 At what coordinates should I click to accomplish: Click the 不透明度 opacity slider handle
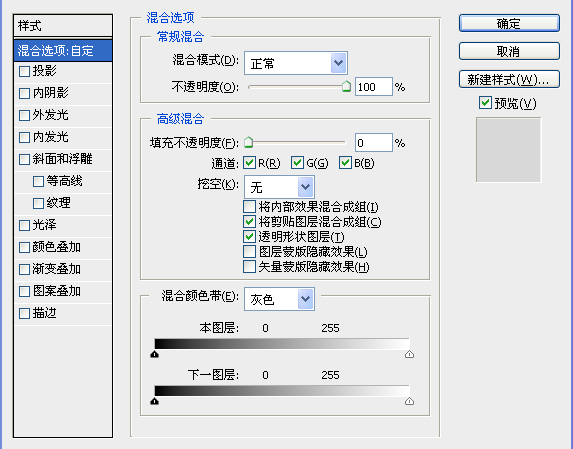click(346, 87)
